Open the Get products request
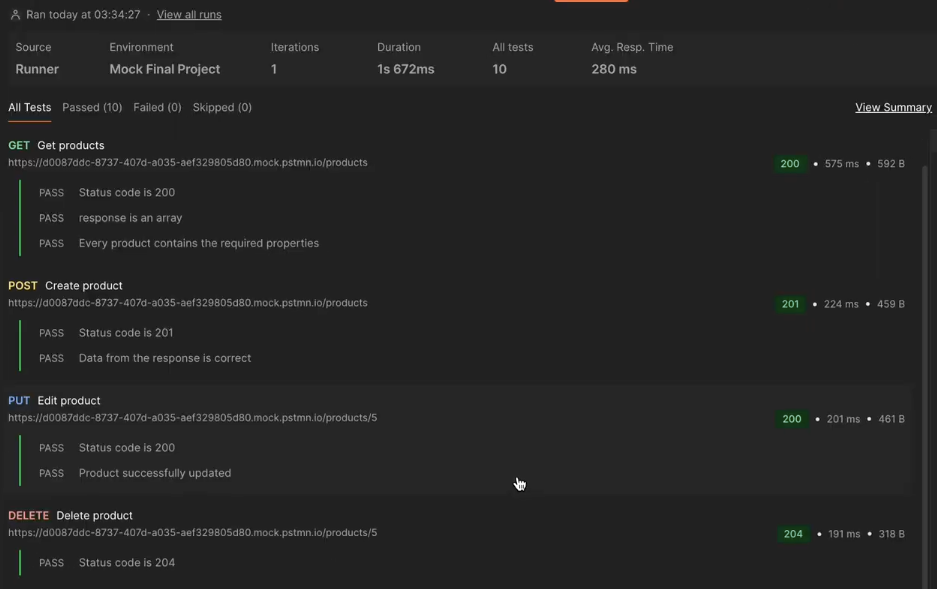 point(71,145)
